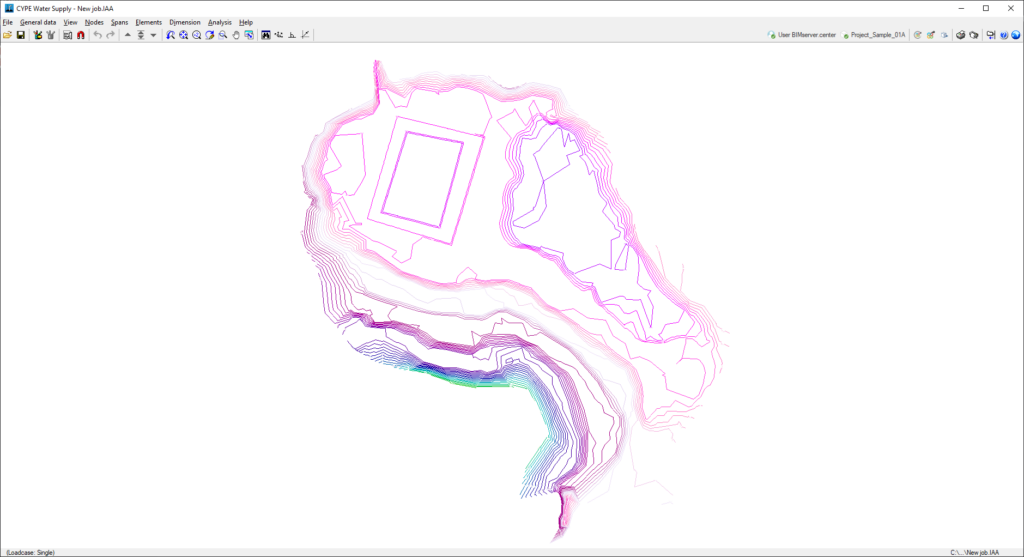Click the redo arrow icon

tap(110, 35)
